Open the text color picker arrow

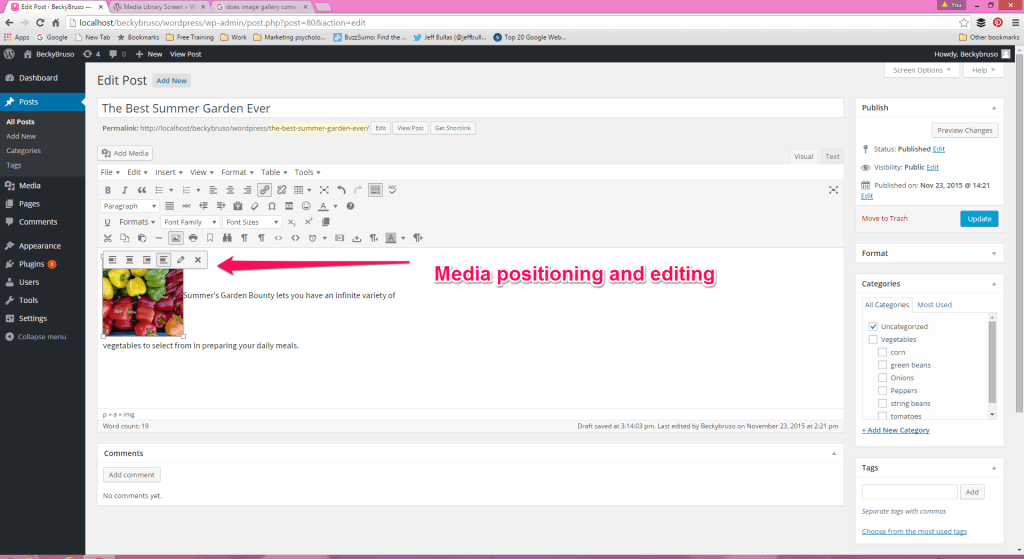tap(336, 206)
